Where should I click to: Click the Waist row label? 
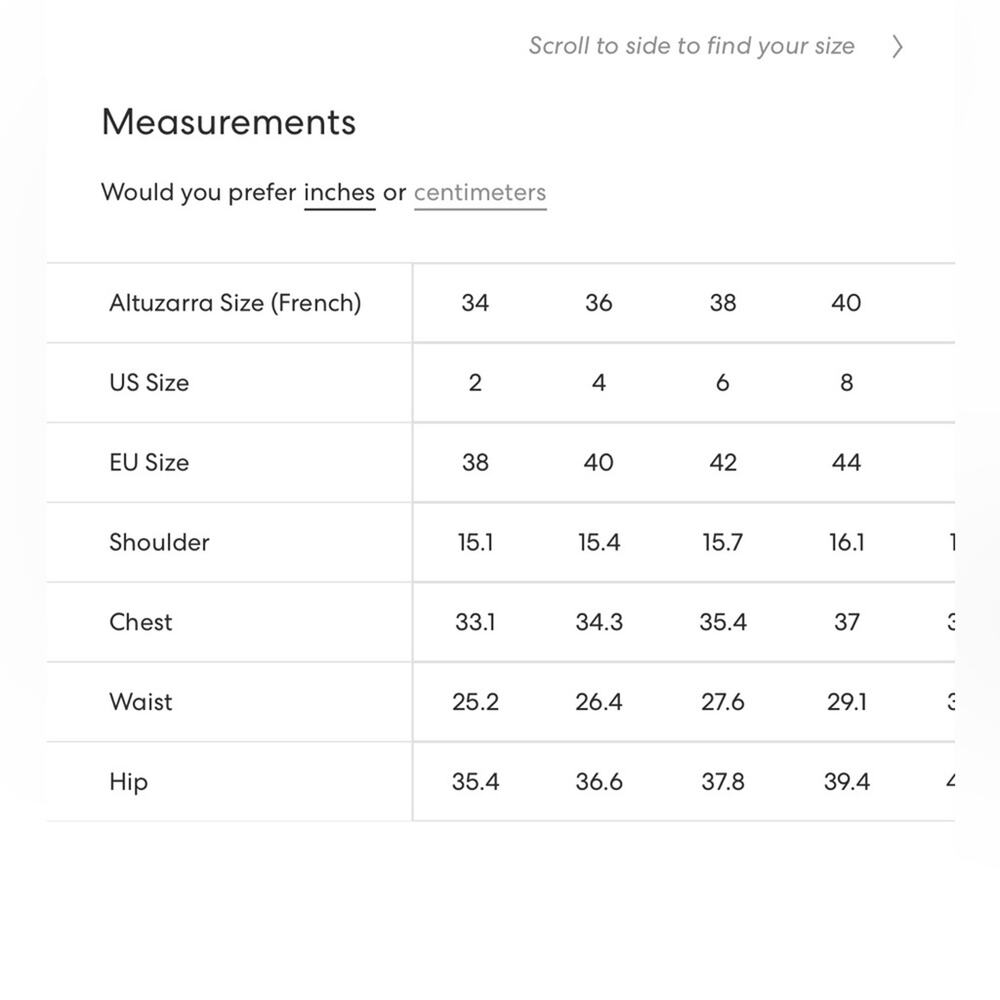(141, 702)
